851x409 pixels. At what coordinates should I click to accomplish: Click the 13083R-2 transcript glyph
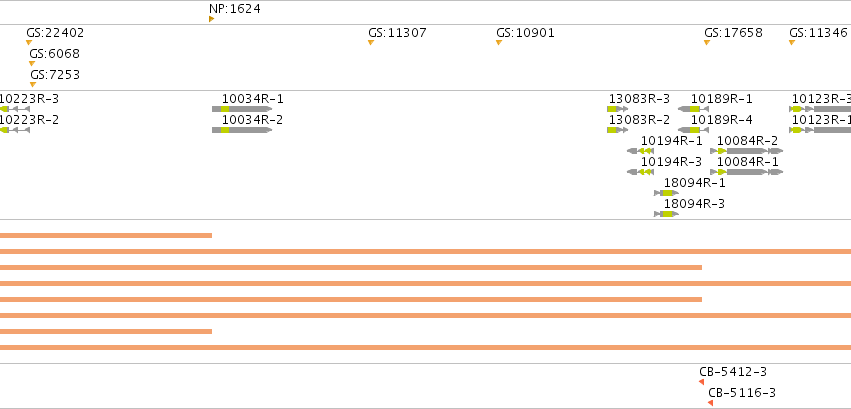(x=618, y=130)
